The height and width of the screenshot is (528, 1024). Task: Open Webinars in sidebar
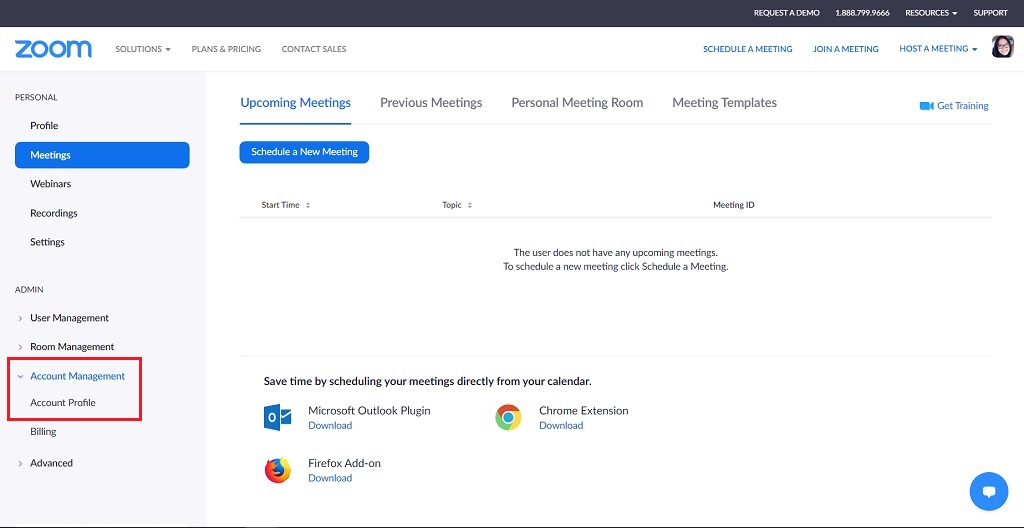pos(50,184)
